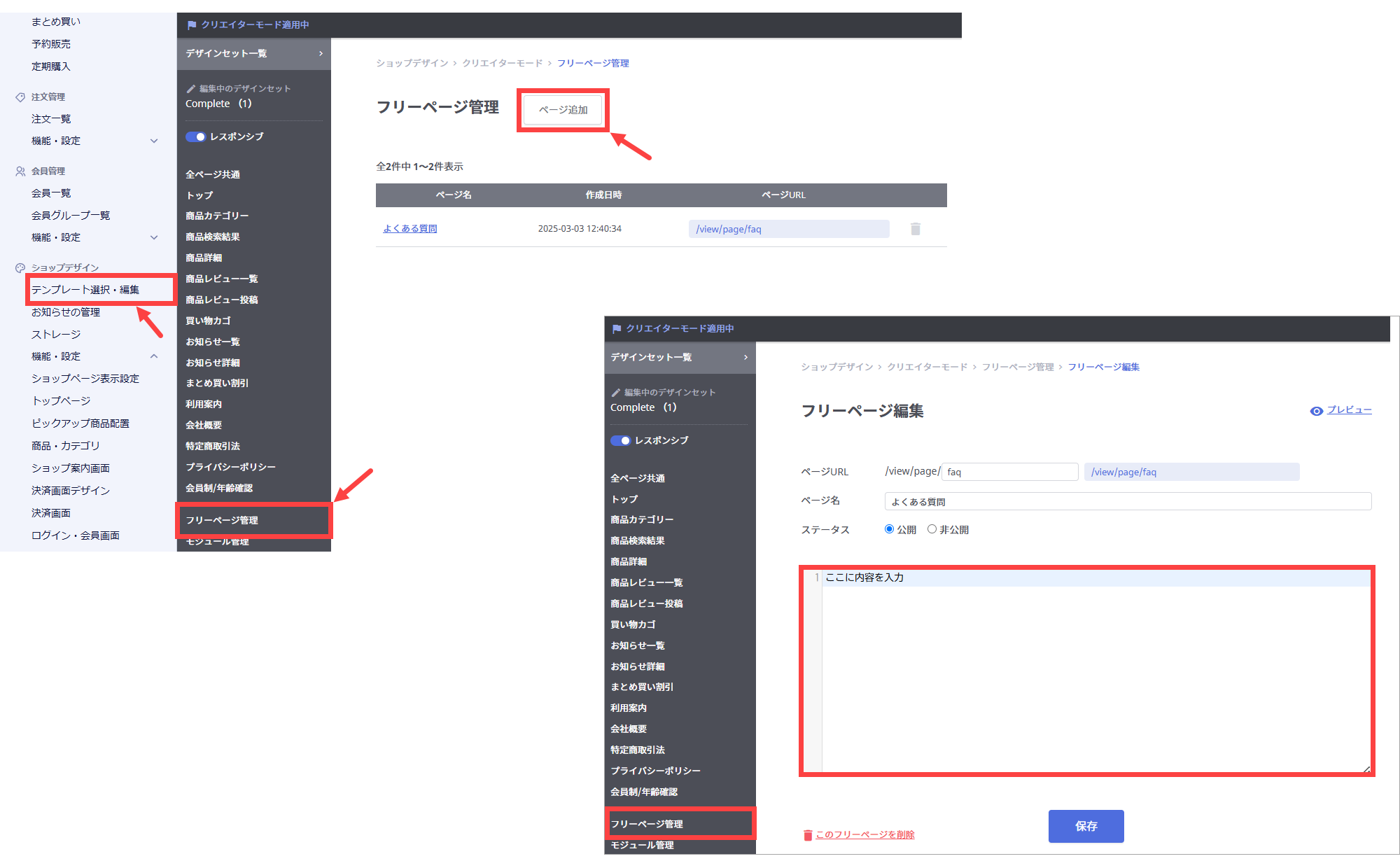Open 会員グループ一覧 in sidebar
Screen dimensions: 1400x868
click(x=71, y=216)
